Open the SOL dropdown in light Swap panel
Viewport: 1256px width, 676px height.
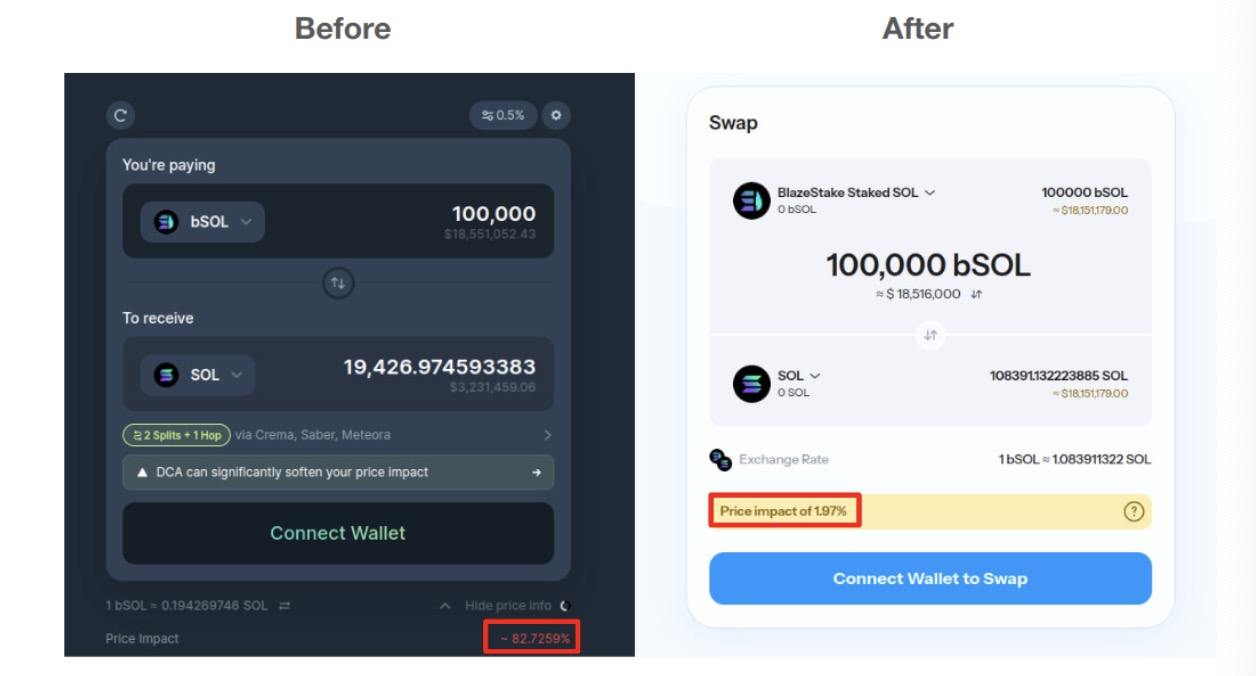click(814, 376)
